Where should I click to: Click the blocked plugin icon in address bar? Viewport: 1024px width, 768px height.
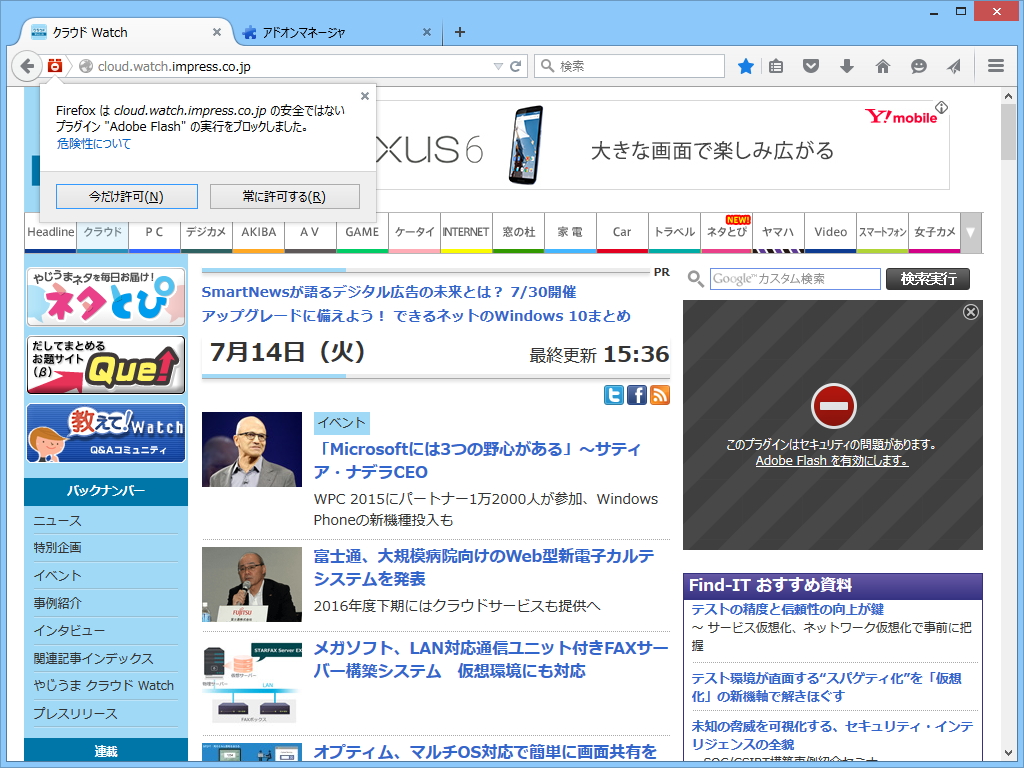(x=56, y=66)
